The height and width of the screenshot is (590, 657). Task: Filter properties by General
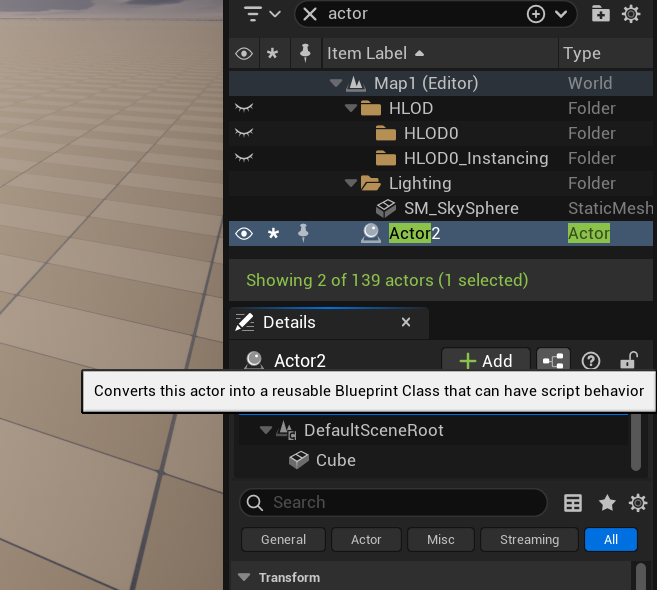pyautogui.click(x=283, y=539)
